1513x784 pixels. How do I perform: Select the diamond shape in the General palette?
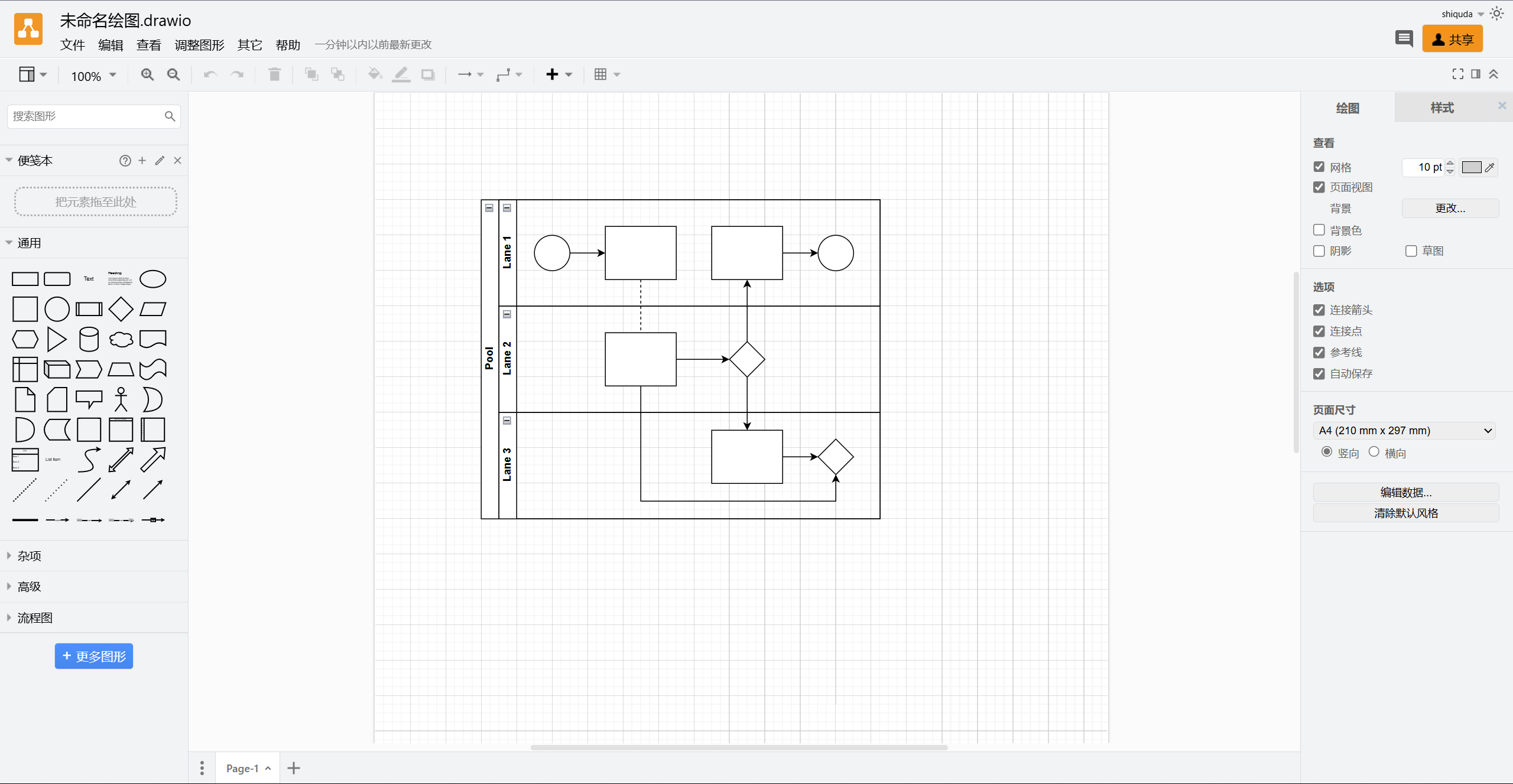point(121,309)
